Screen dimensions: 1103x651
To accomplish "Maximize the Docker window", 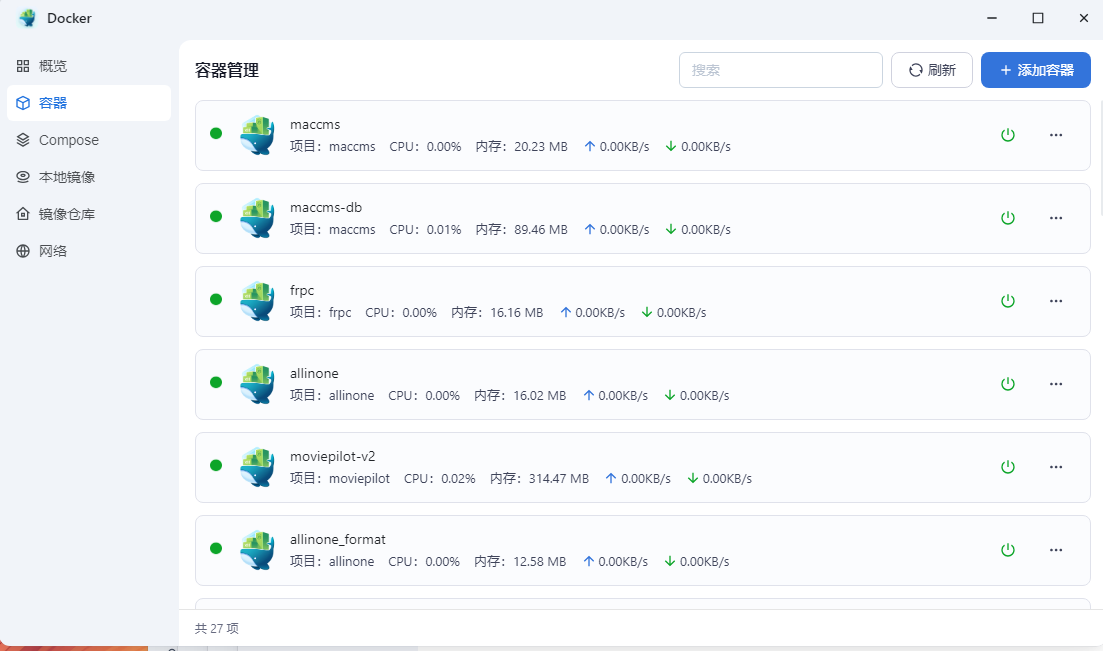I will pyautogui.click(x=1038, y=18).
